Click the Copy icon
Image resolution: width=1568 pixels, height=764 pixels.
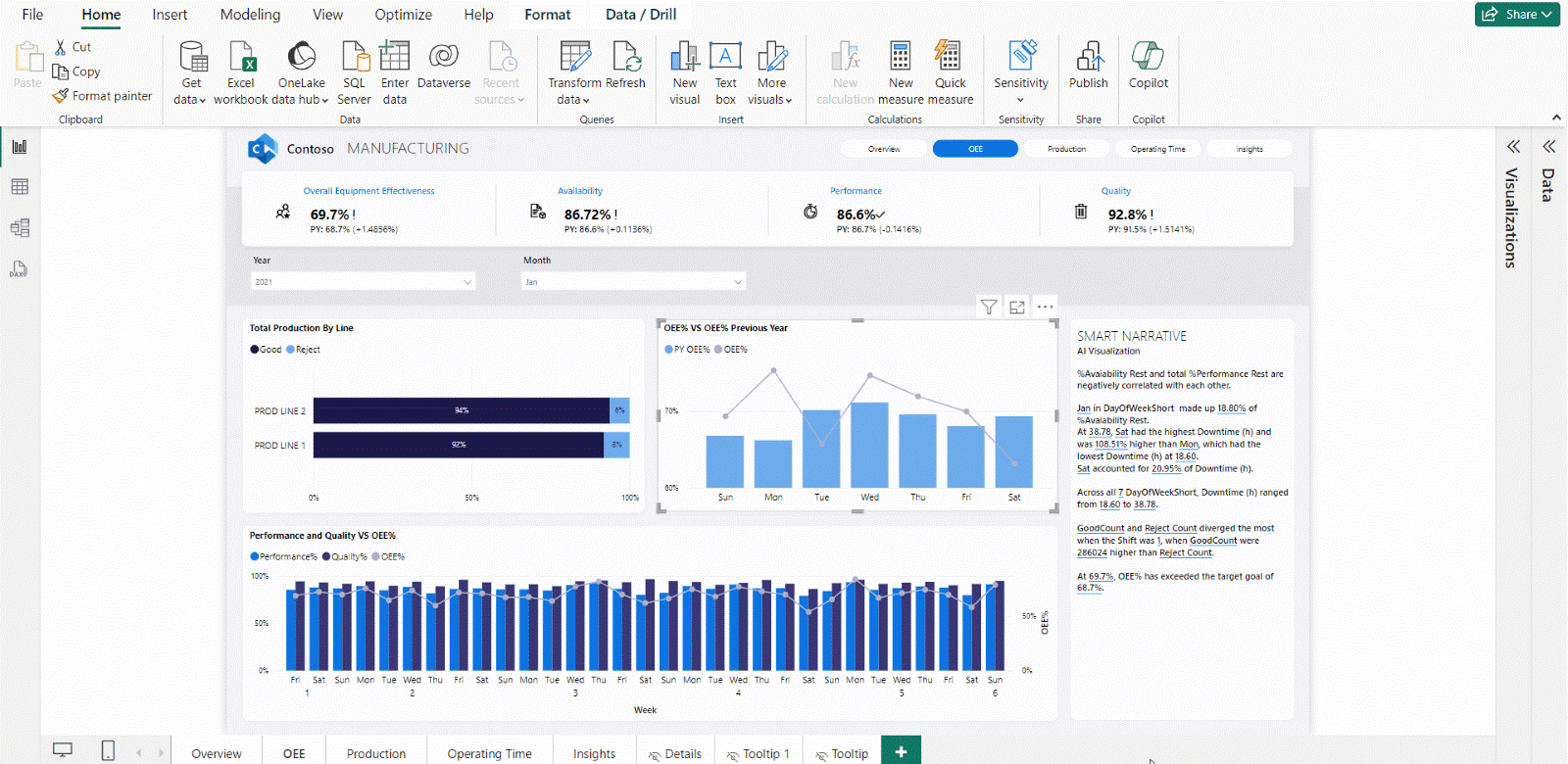point(61,72)
